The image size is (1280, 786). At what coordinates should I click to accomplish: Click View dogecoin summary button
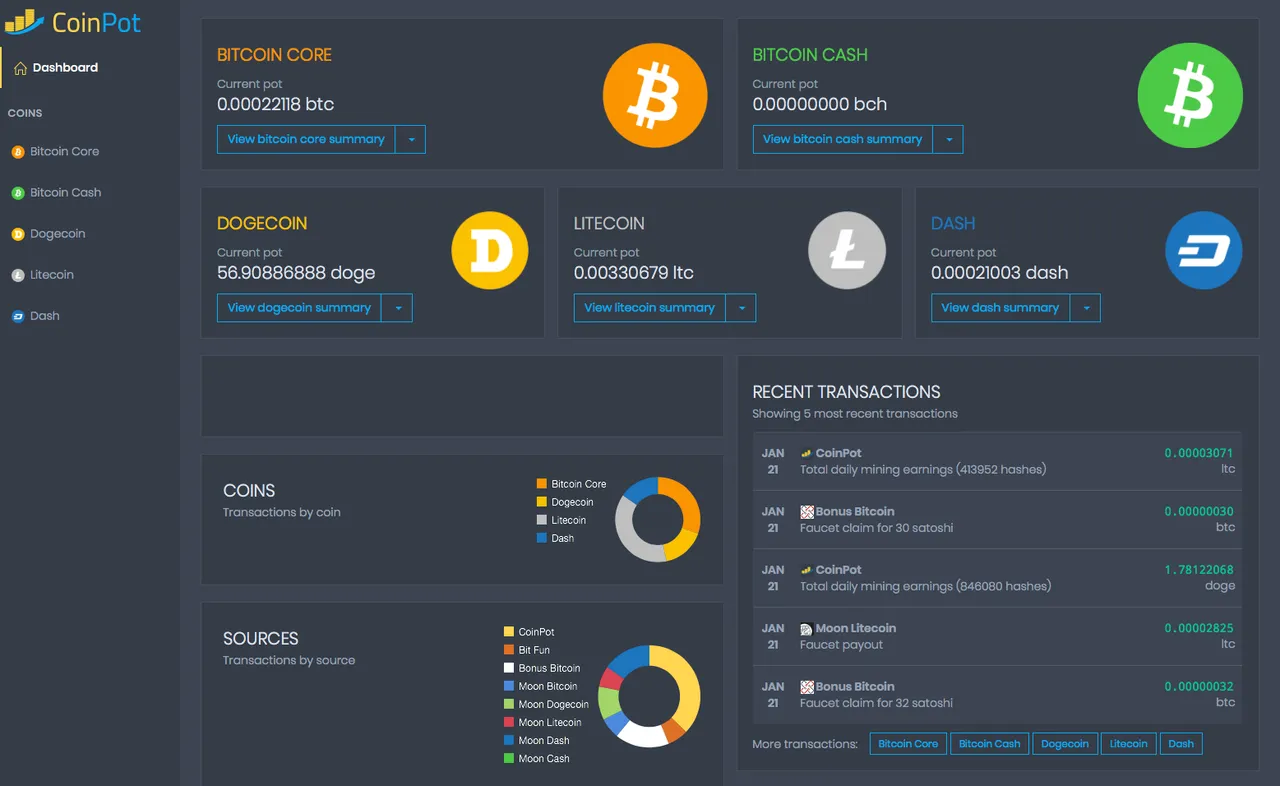[x=299, y=308]
